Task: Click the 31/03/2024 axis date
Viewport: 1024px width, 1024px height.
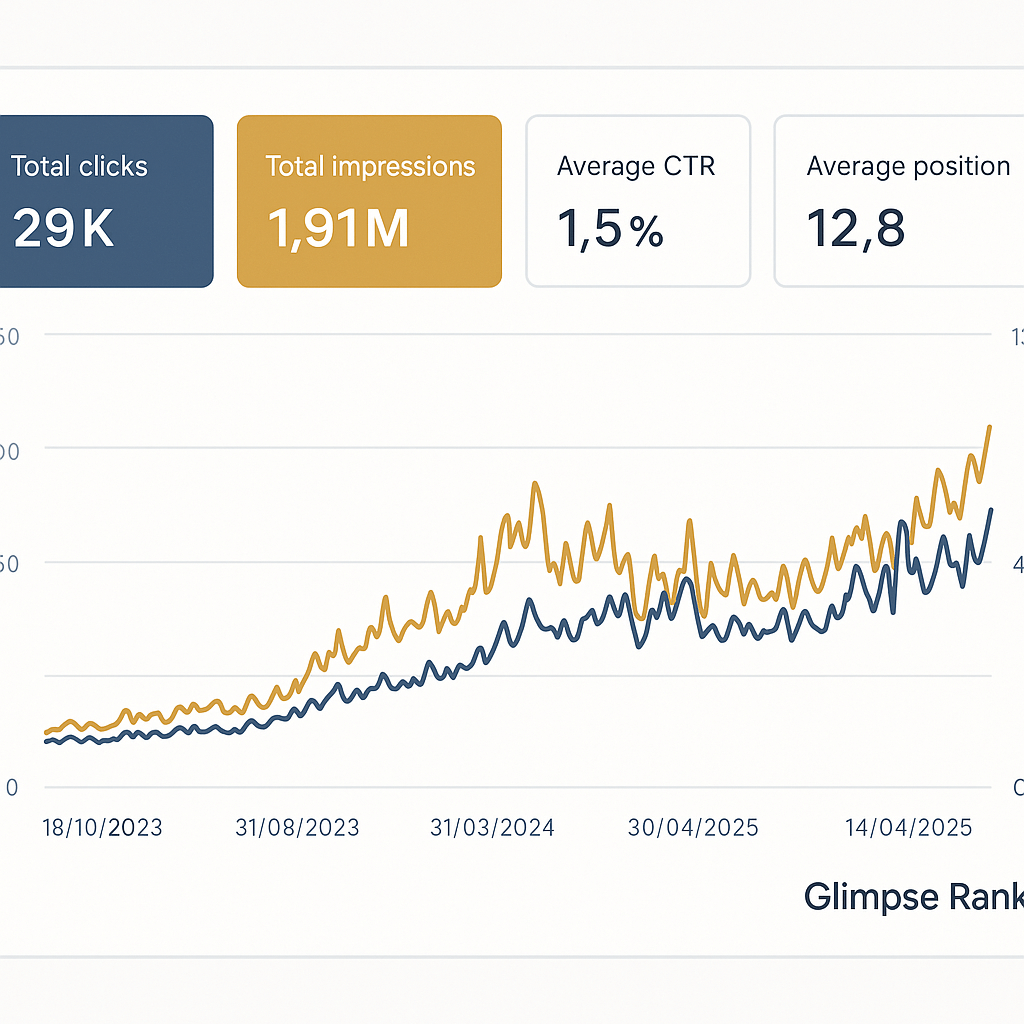Action: [x=492, y=828]
